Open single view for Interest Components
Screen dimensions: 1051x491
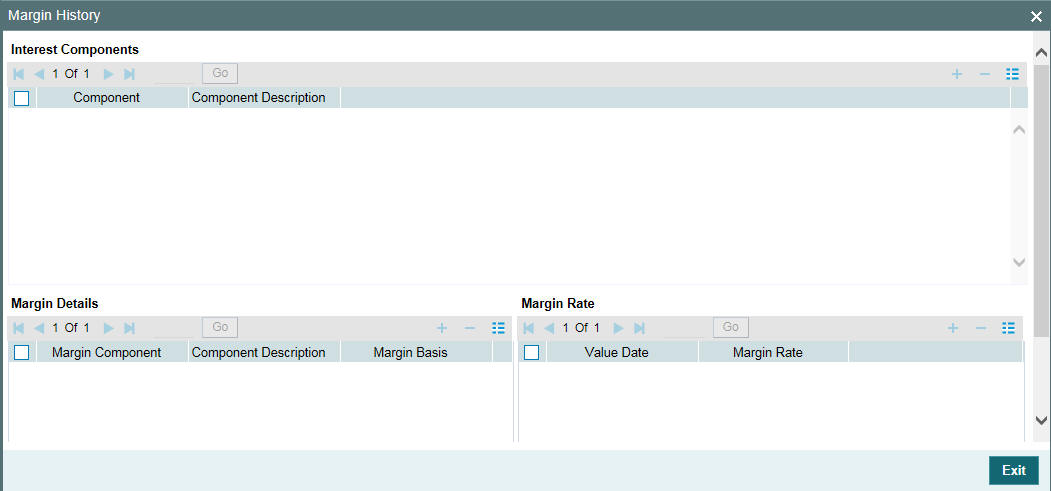pyautogui.click(x=1012, y=74)
